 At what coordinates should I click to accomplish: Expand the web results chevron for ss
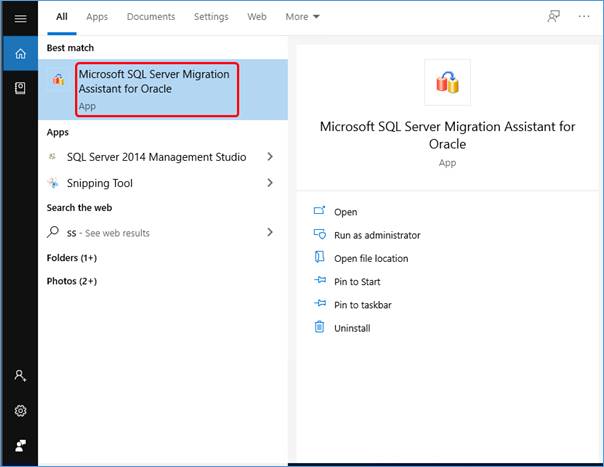tap(270, 232)
